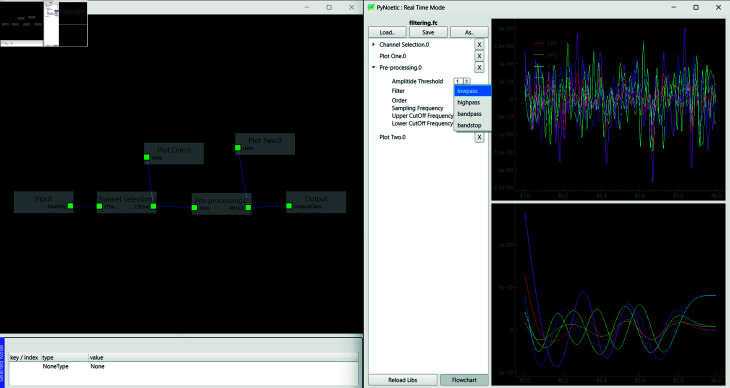Click the Output node's green input terminal
The image size is (730, 388).
point(289,206)
